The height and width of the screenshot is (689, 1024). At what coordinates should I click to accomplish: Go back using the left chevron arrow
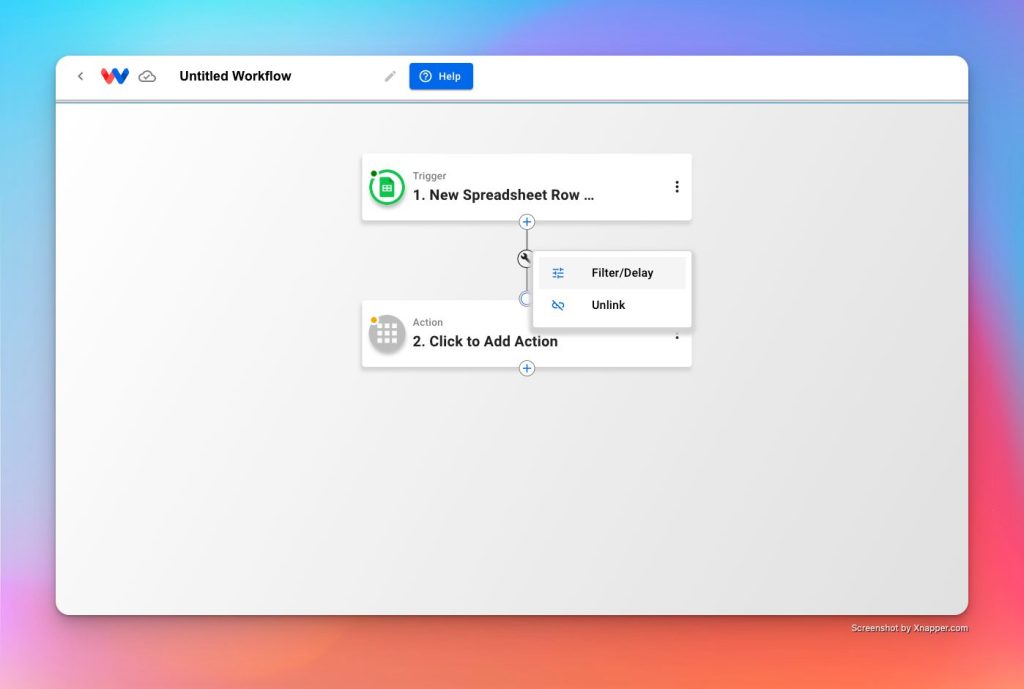click(80, 76)
